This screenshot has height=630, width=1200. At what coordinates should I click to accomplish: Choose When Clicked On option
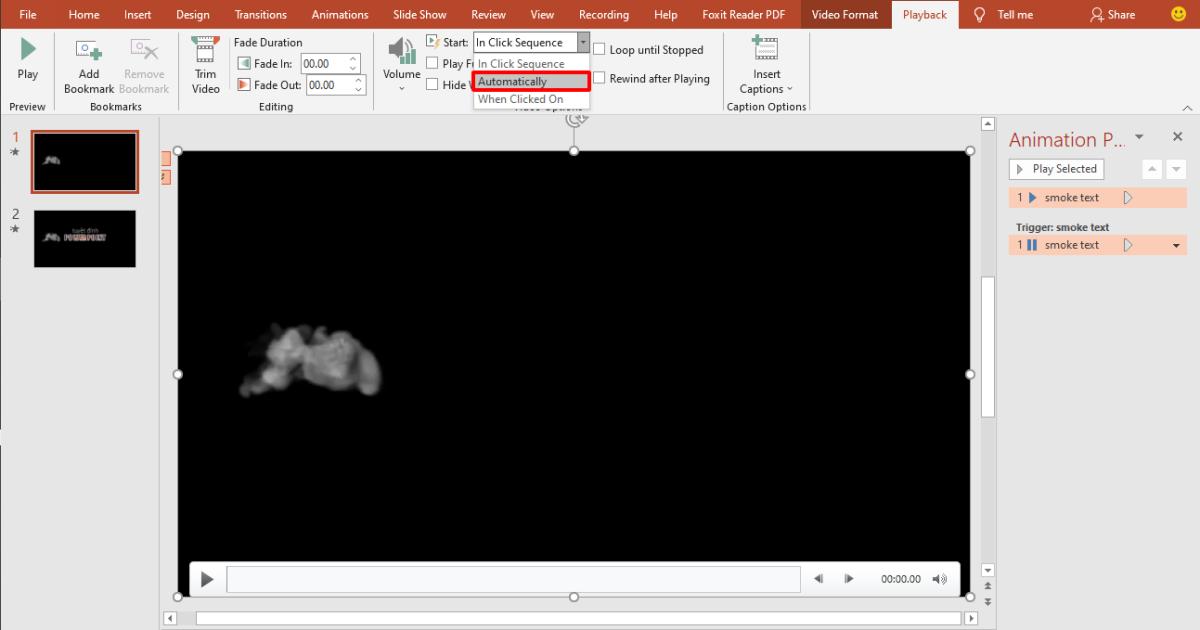click(x=521, y=99)
